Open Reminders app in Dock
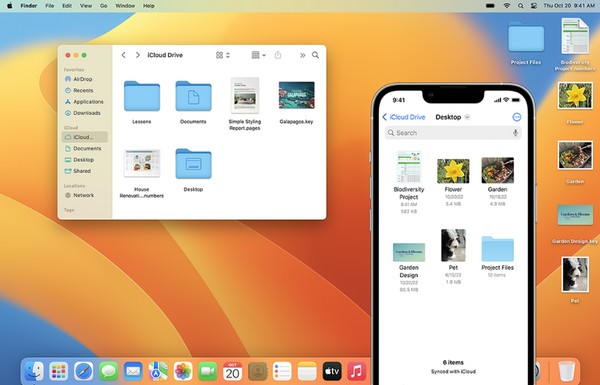This screenshot has width=600, height=385. tap(282, 371)
